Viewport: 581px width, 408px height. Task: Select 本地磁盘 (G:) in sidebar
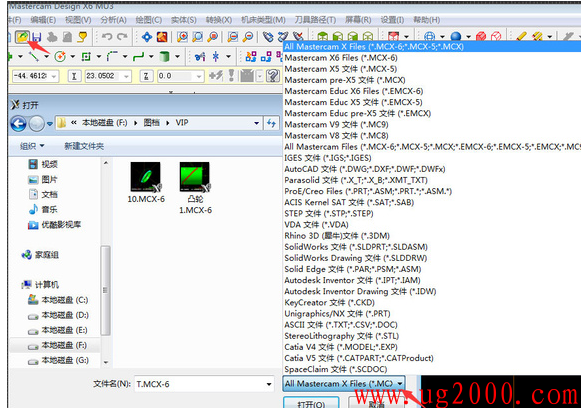click(58, 360)
